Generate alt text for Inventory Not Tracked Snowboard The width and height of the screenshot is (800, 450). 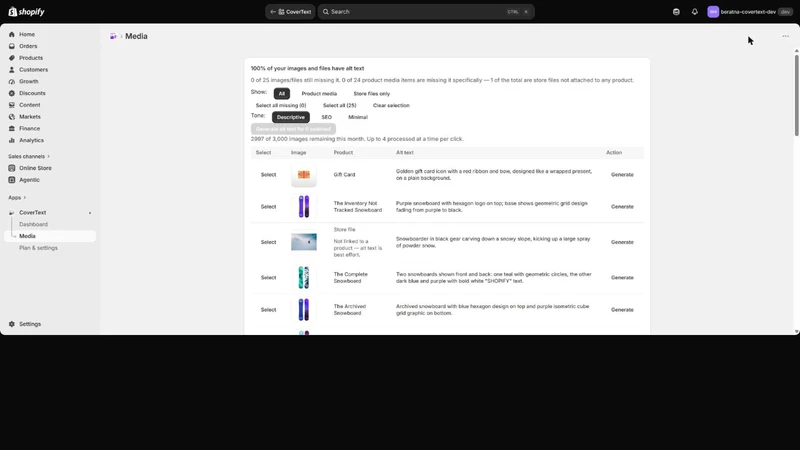622,207
